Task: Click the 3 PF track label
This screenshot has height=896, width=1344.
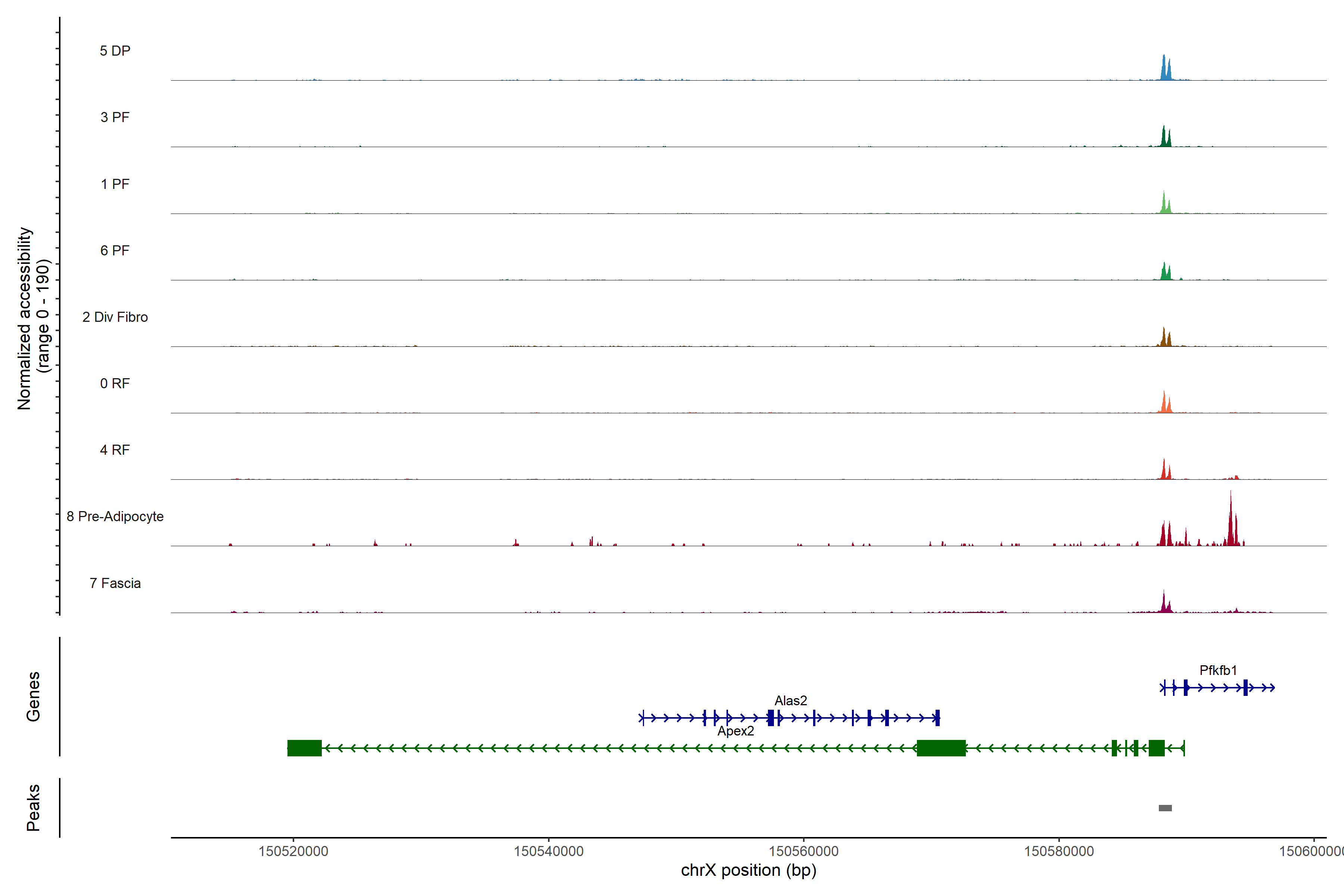Action: [x=115, y=117]
